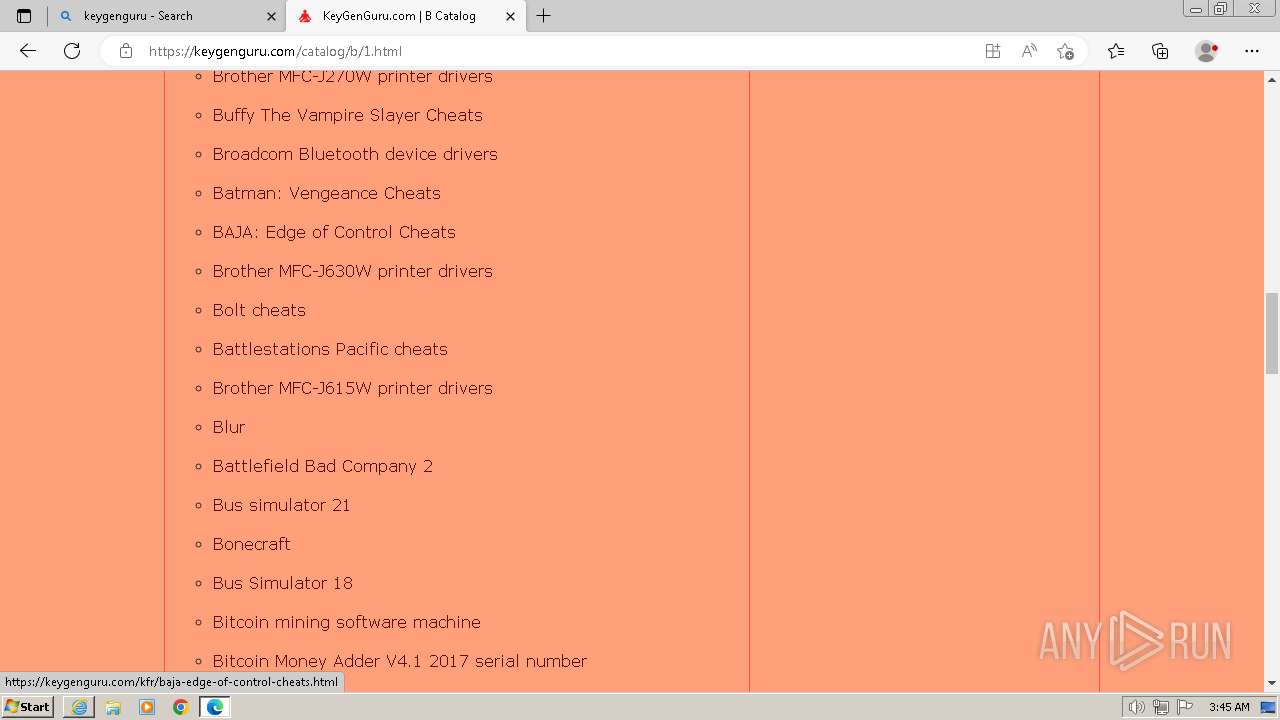Viewport: 1280px width, 720px height.
Task: Open the Windows Start menu
Action: (28, 707)
